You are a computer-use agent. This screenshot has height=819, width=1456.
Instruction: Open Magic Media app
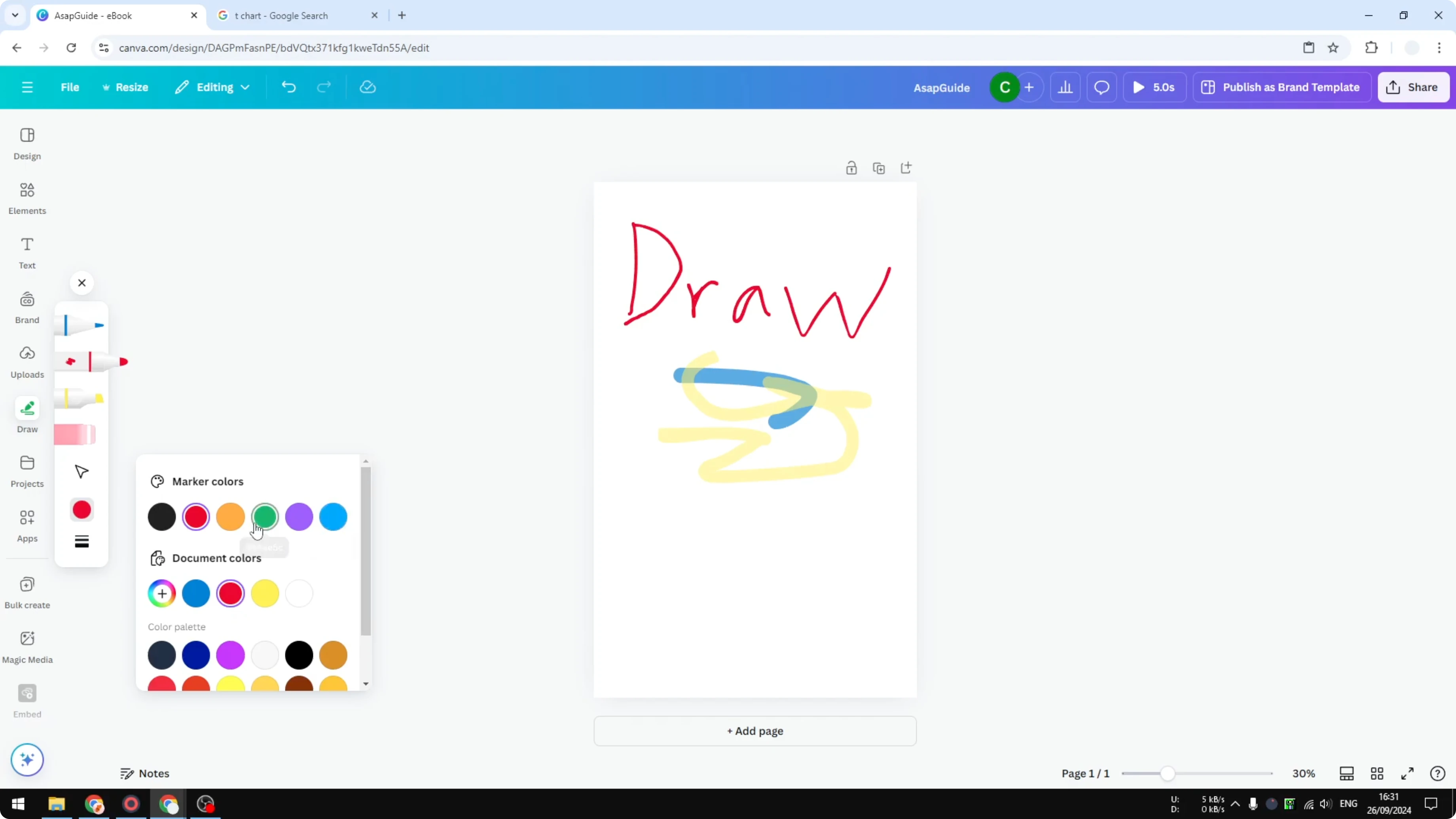(27, 648)
